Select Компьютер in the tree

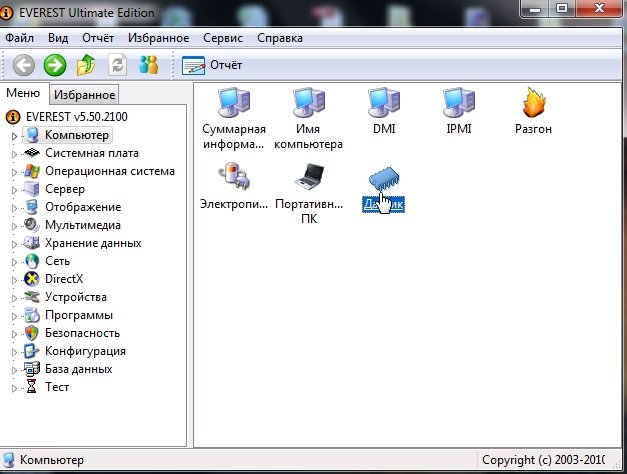tap(67, 135)
